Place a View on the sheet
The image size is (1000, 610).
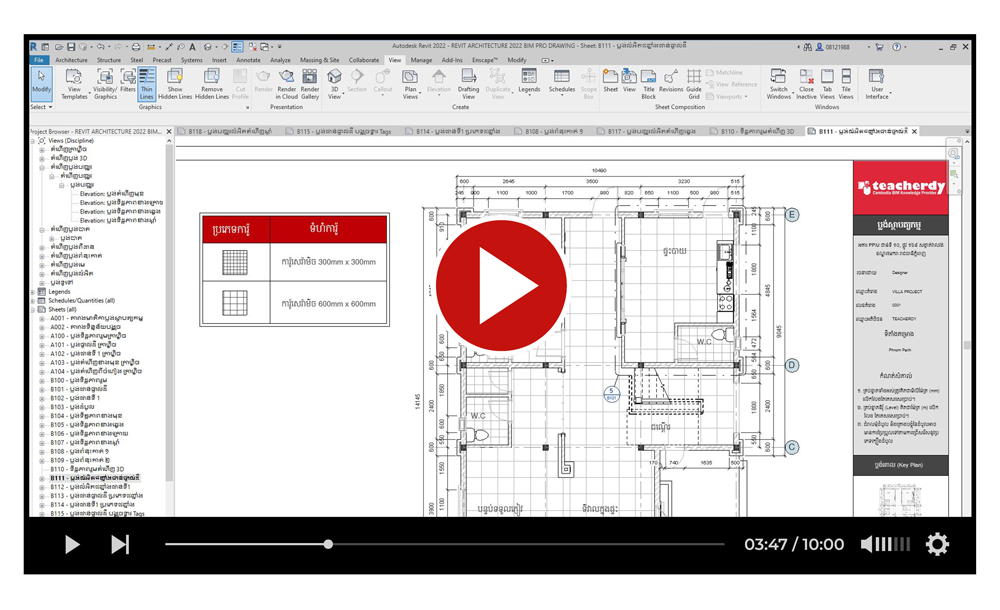(629, 81)
